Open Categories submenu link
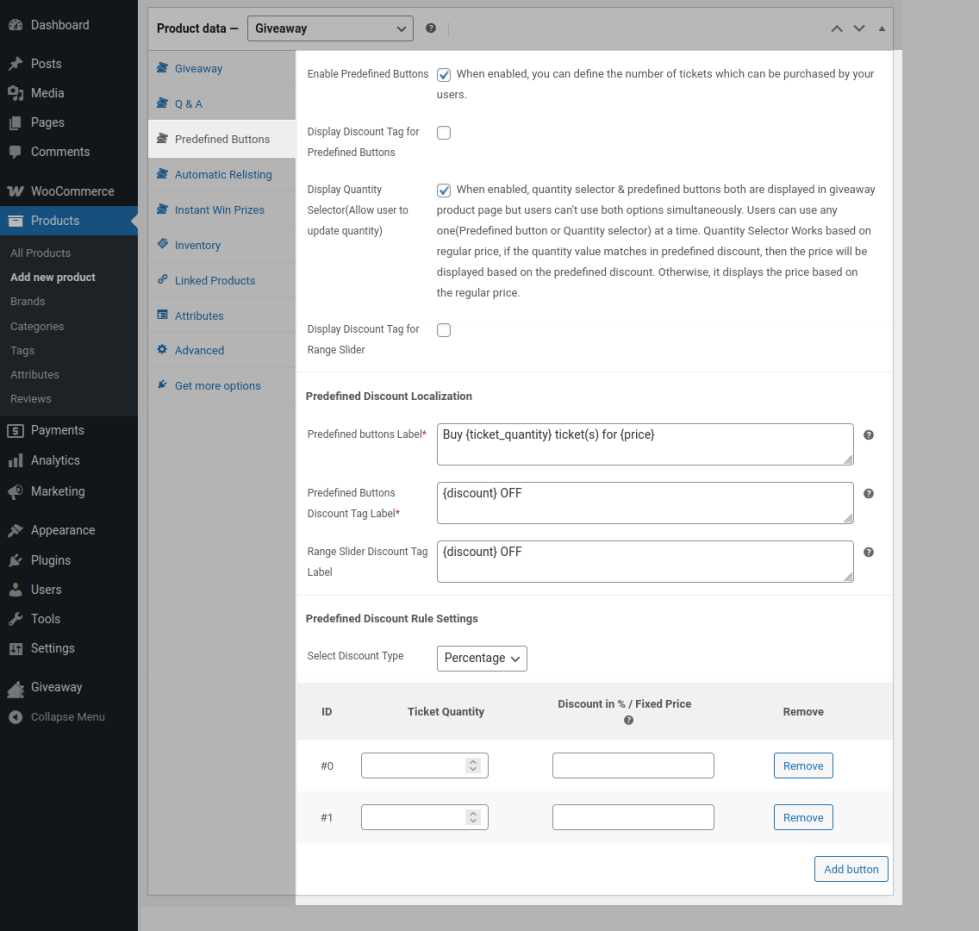 37,326
